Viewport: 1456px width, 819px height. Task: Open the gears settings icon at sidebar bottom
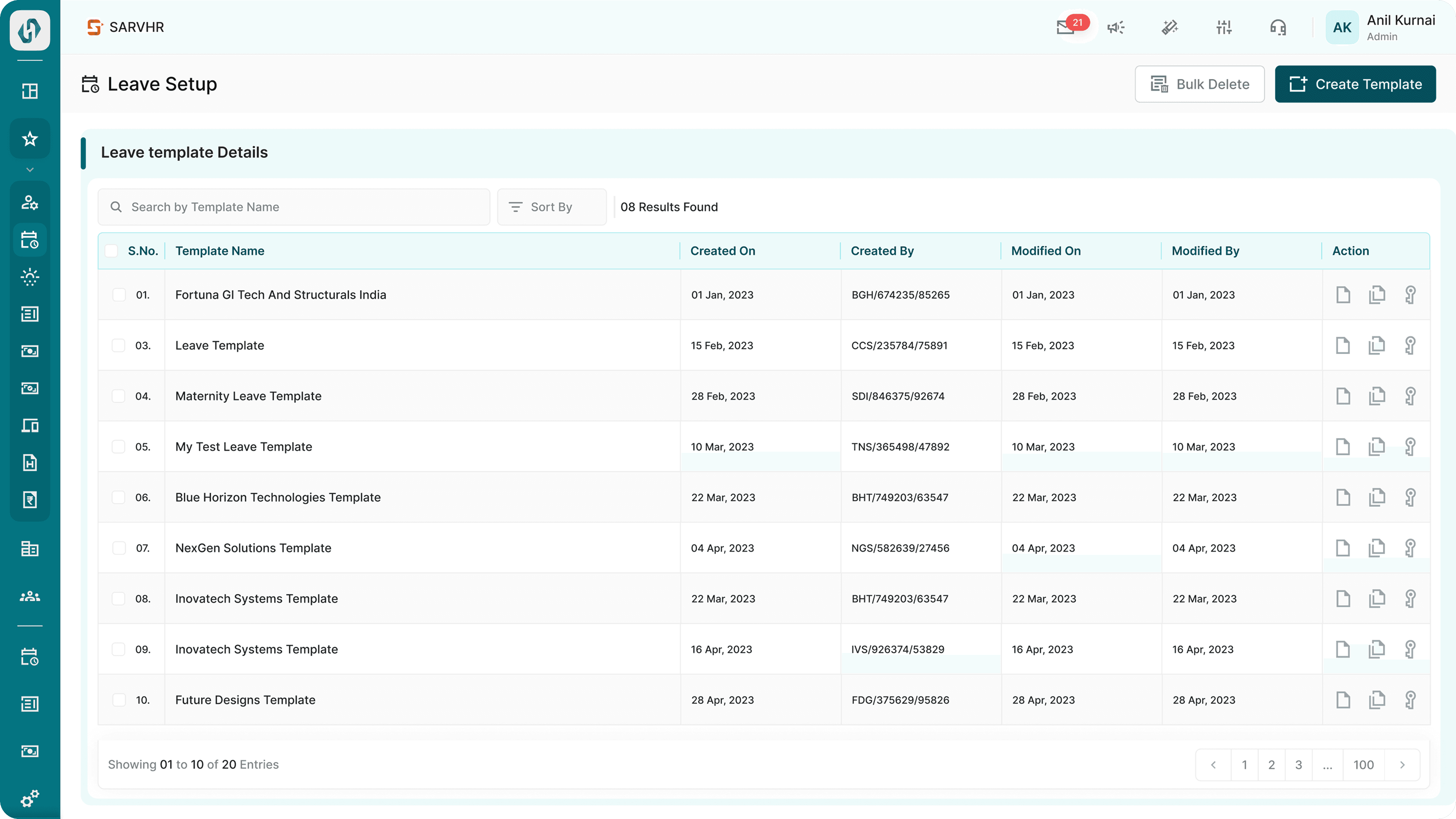[x=30, y=798]
